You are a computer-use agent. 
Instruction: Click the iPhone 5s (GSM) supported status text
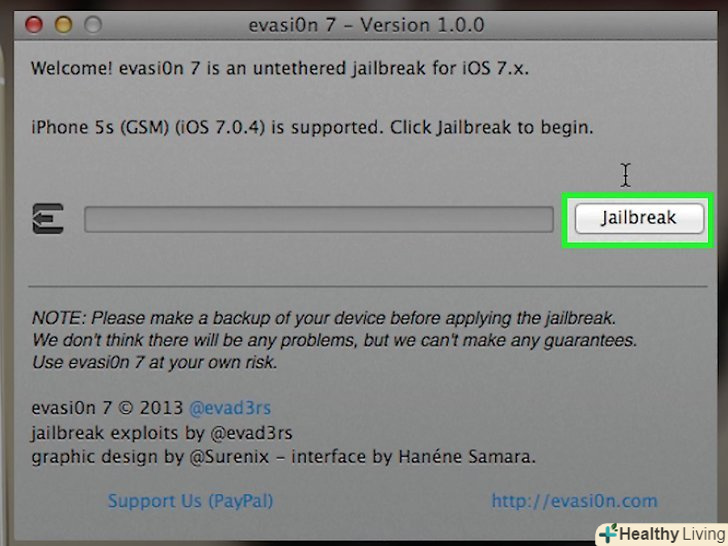pyautogui.click(x=312, y=127)
